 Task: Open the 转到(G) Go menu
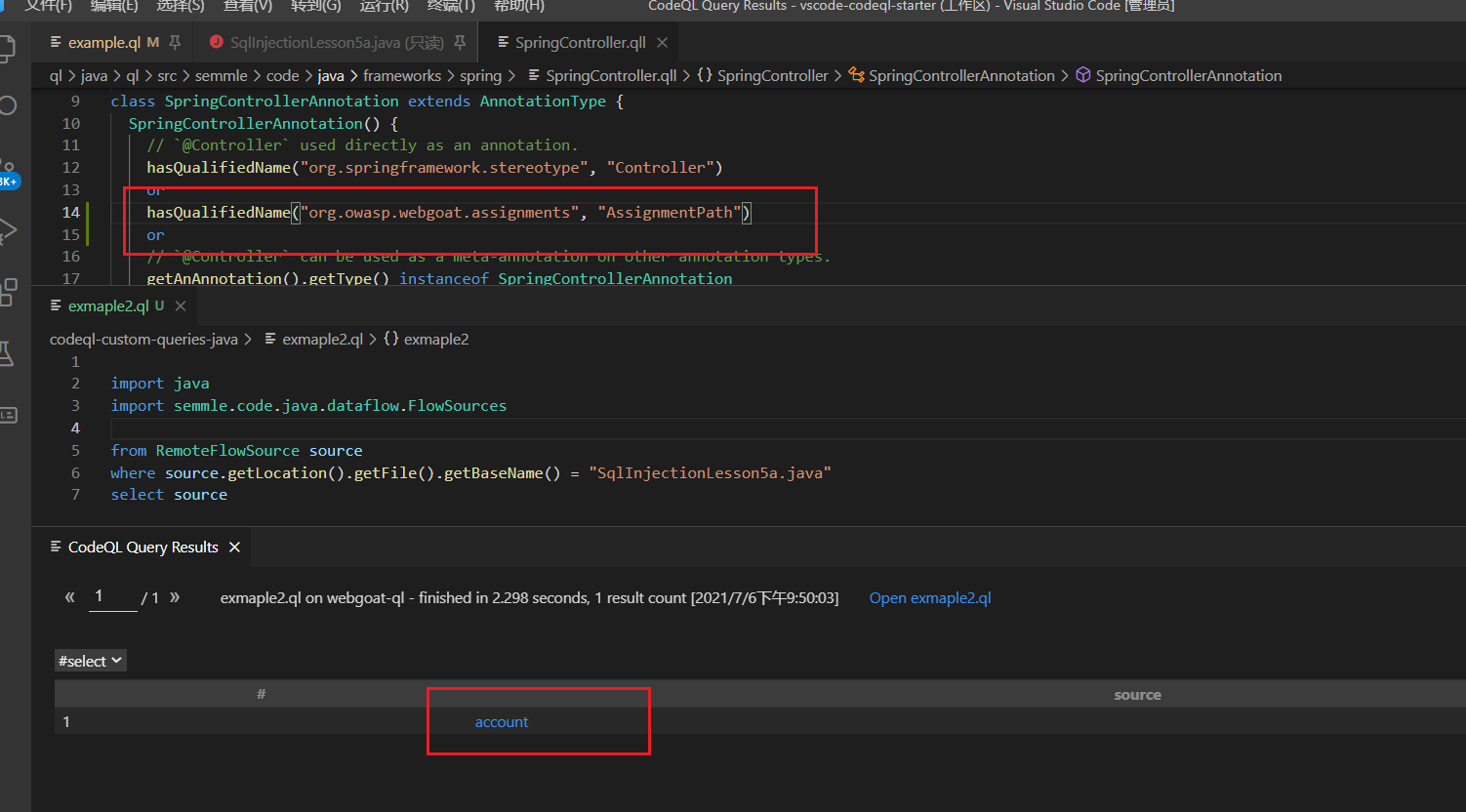click(x=316, y=6)
